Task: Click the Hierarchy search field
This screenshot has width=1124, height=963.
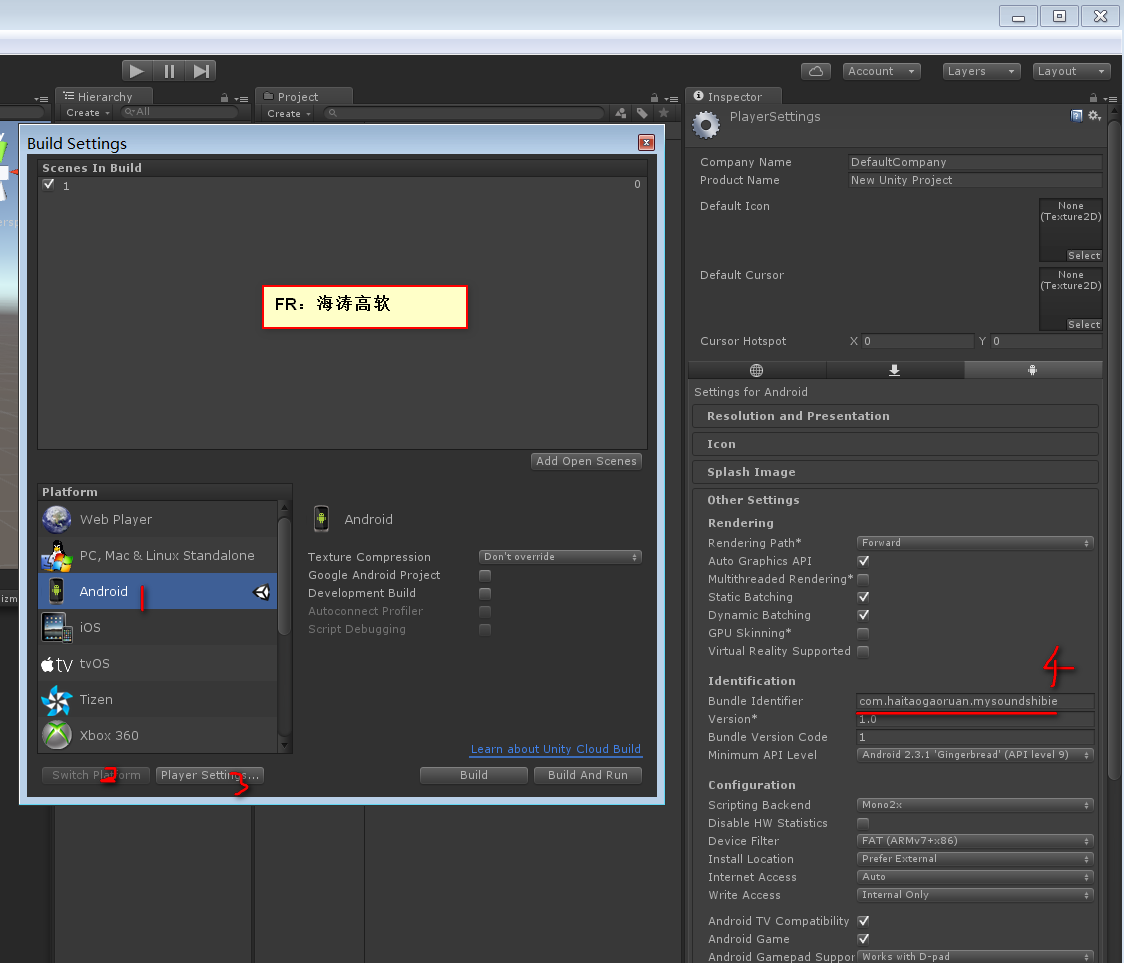Action: point(179,112)
